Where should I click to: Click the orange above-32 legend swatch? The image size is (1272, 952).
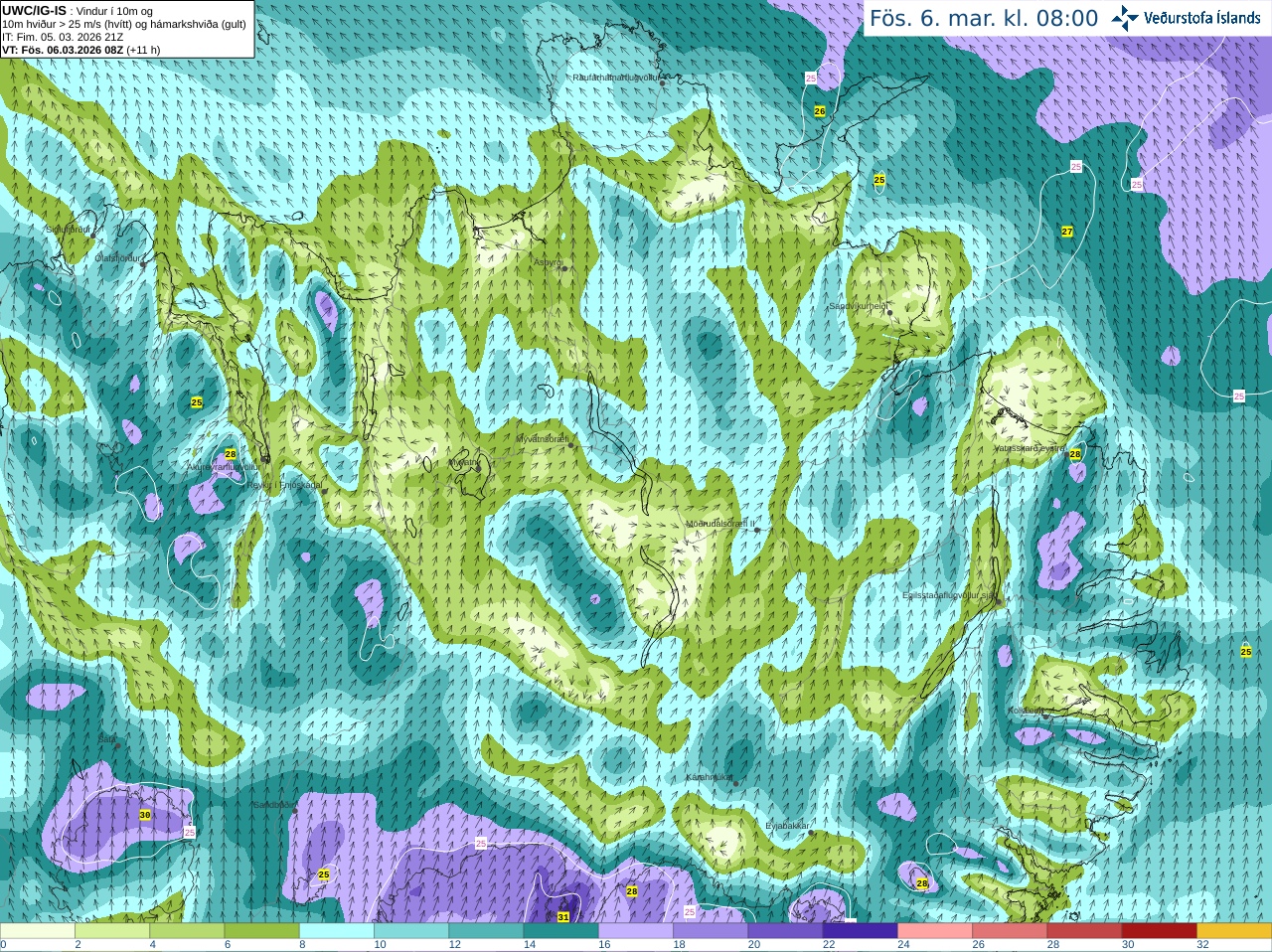point(1234,931)
